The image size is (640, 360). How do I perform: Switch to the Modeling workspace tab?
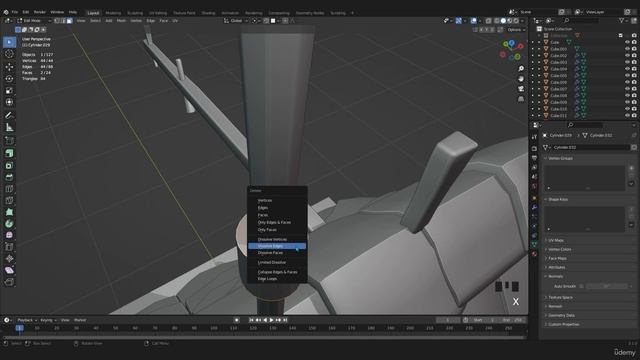pos(113,13)
